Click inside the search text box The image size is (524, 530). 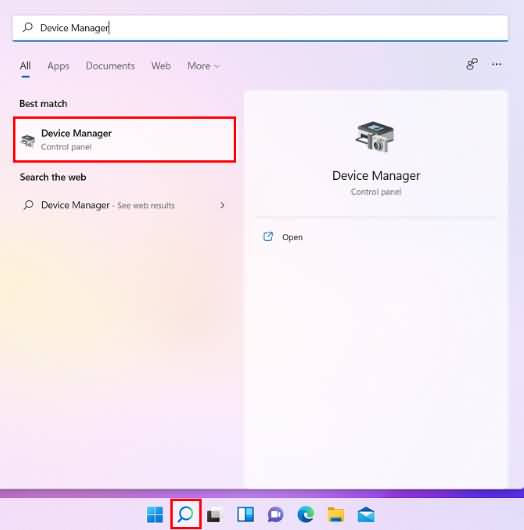pos(260,28)
